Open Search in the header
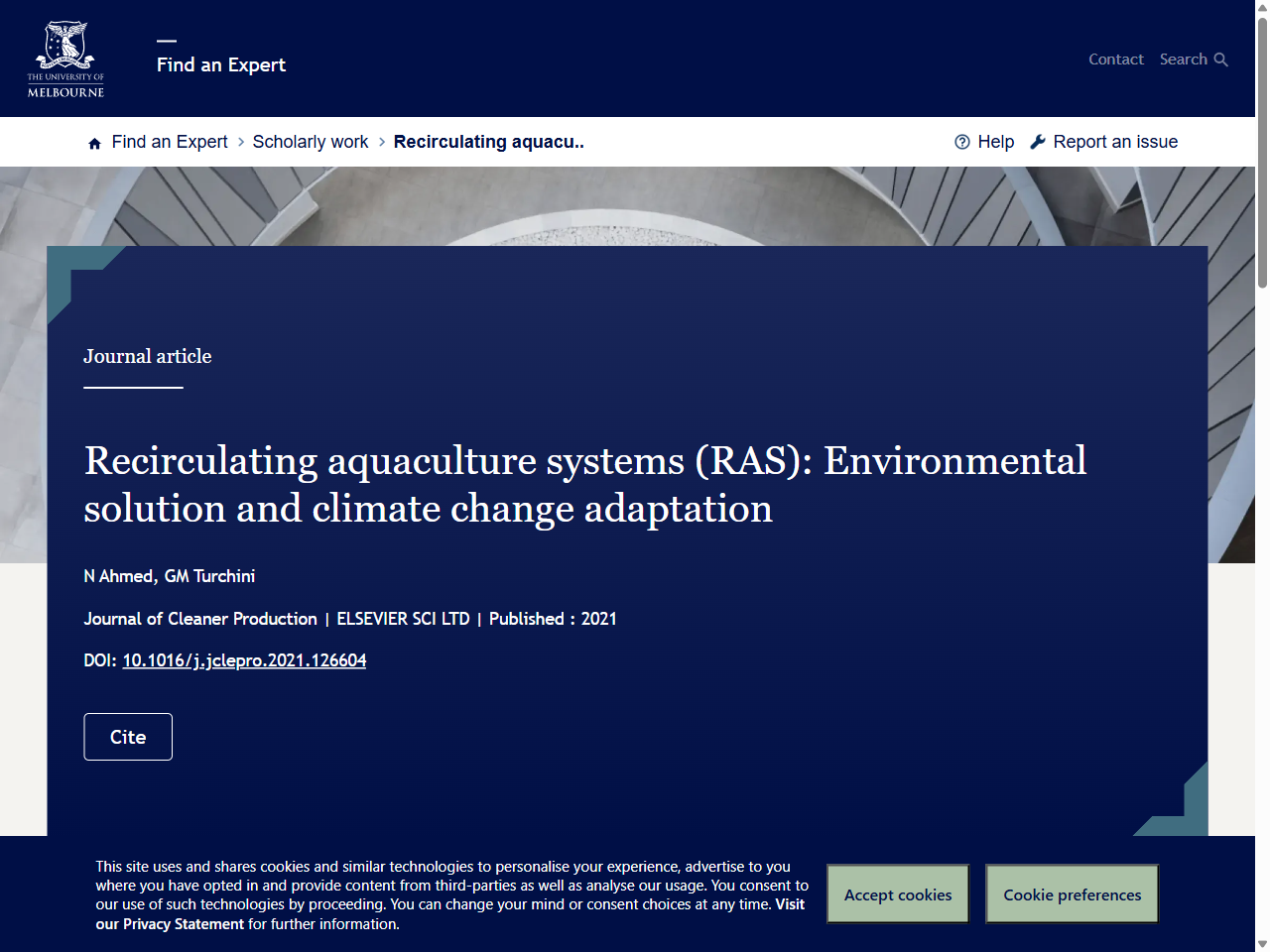The image size is (1270, 952). (1184, 59)
